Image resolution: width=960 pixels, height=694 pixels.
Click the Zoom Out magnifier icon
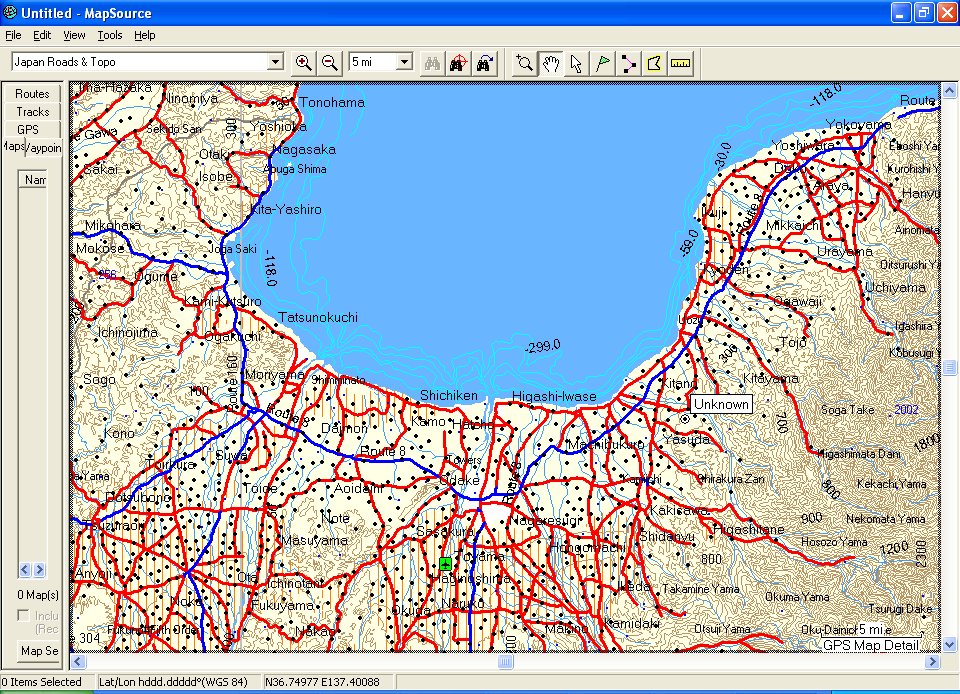(x=329, y=62)
